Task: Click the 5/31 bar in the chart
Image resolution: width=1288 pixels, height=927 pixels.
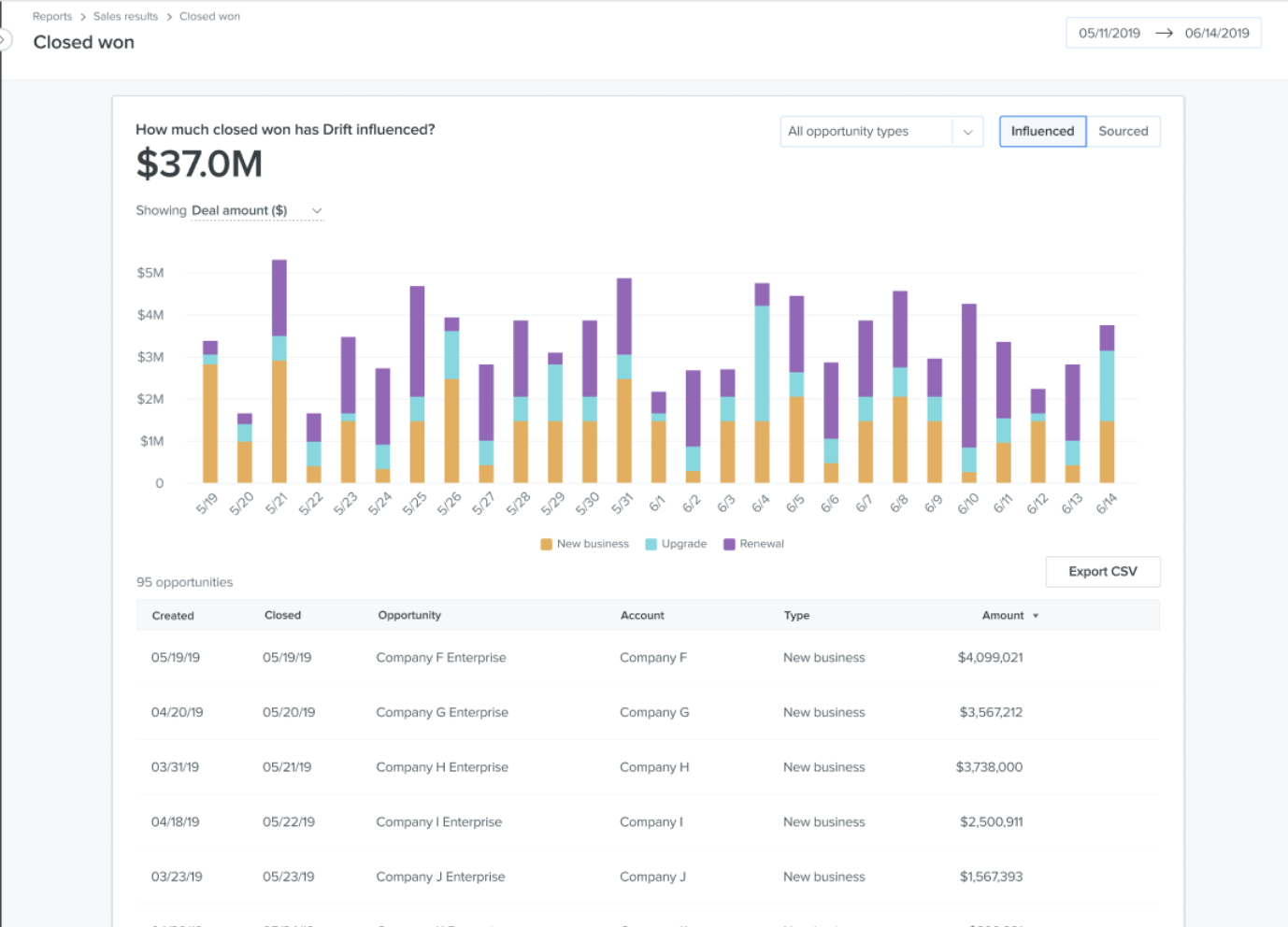Action: 624,380
